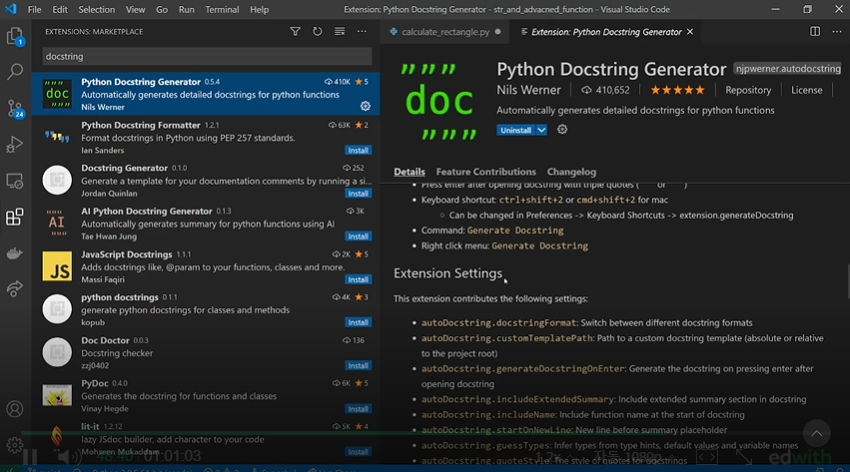Refresh the extensions list
The image size is (850, 472).
[x=317, y=31]
